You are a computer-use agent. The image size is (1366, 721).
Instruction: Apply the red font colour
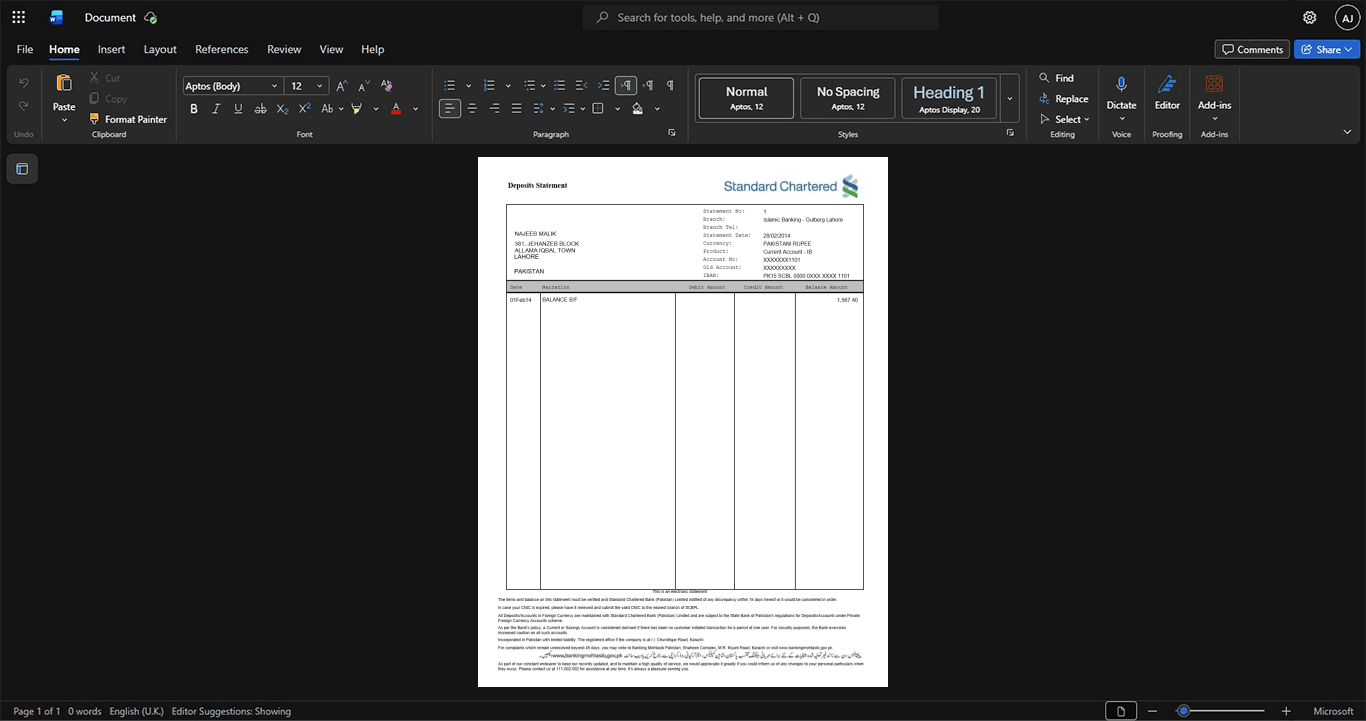396,108
